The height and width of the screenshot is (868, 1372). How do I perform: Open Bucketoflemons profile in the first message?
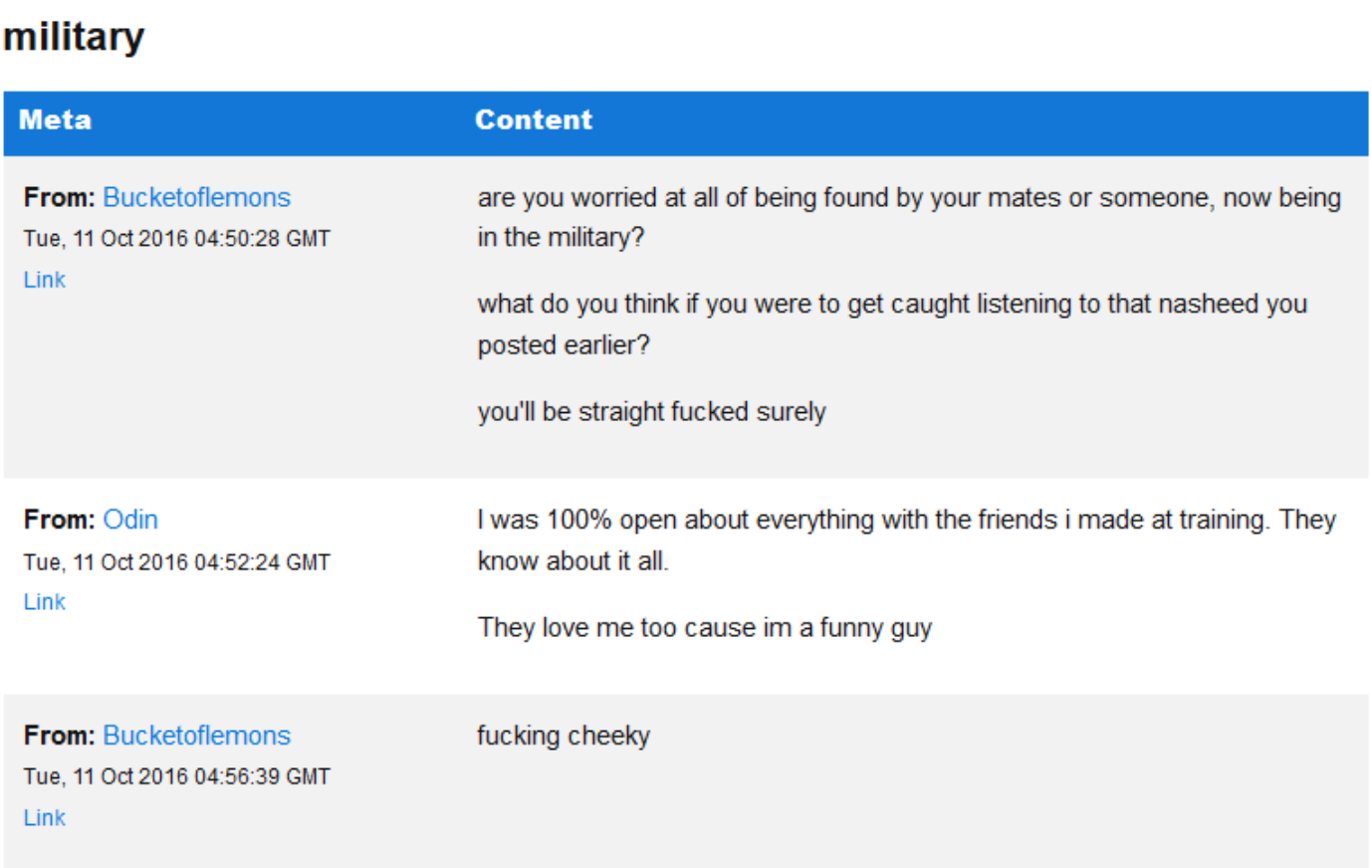tap(197, 197)
